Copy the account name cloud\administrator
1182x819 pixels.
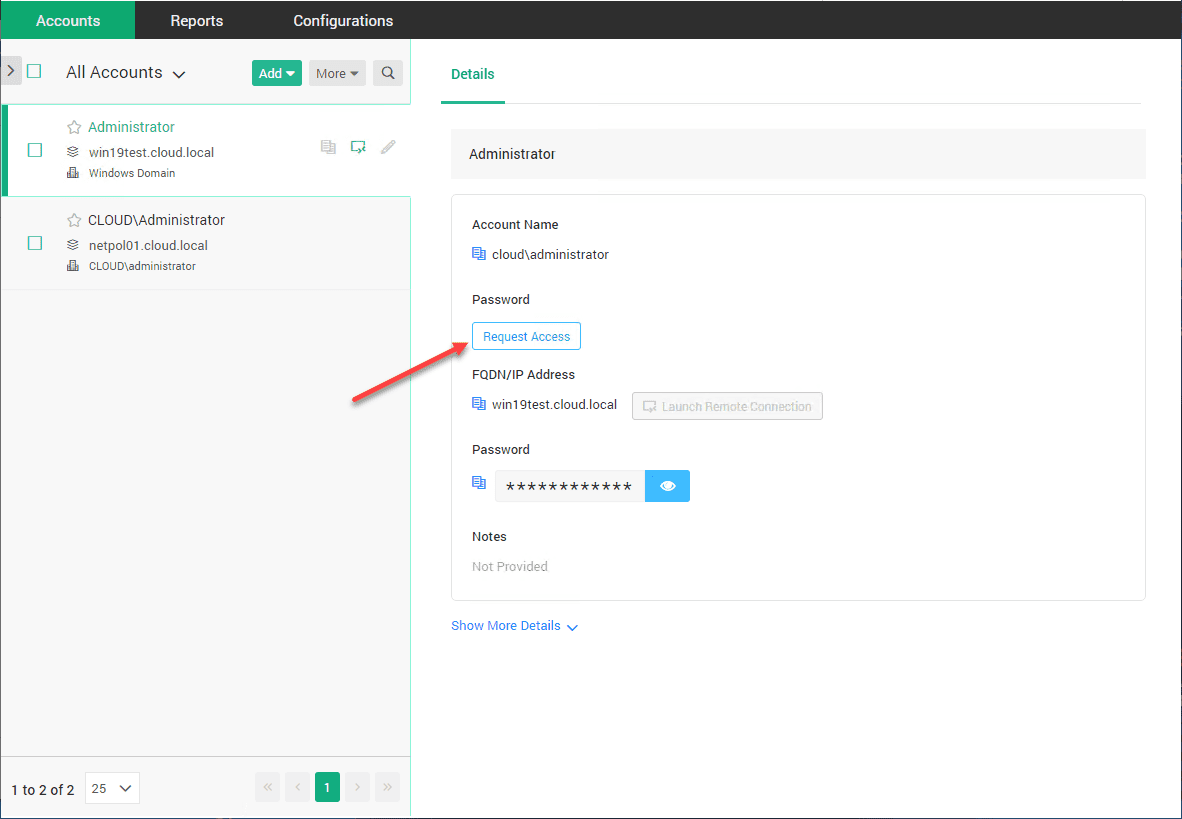[479, 253]
